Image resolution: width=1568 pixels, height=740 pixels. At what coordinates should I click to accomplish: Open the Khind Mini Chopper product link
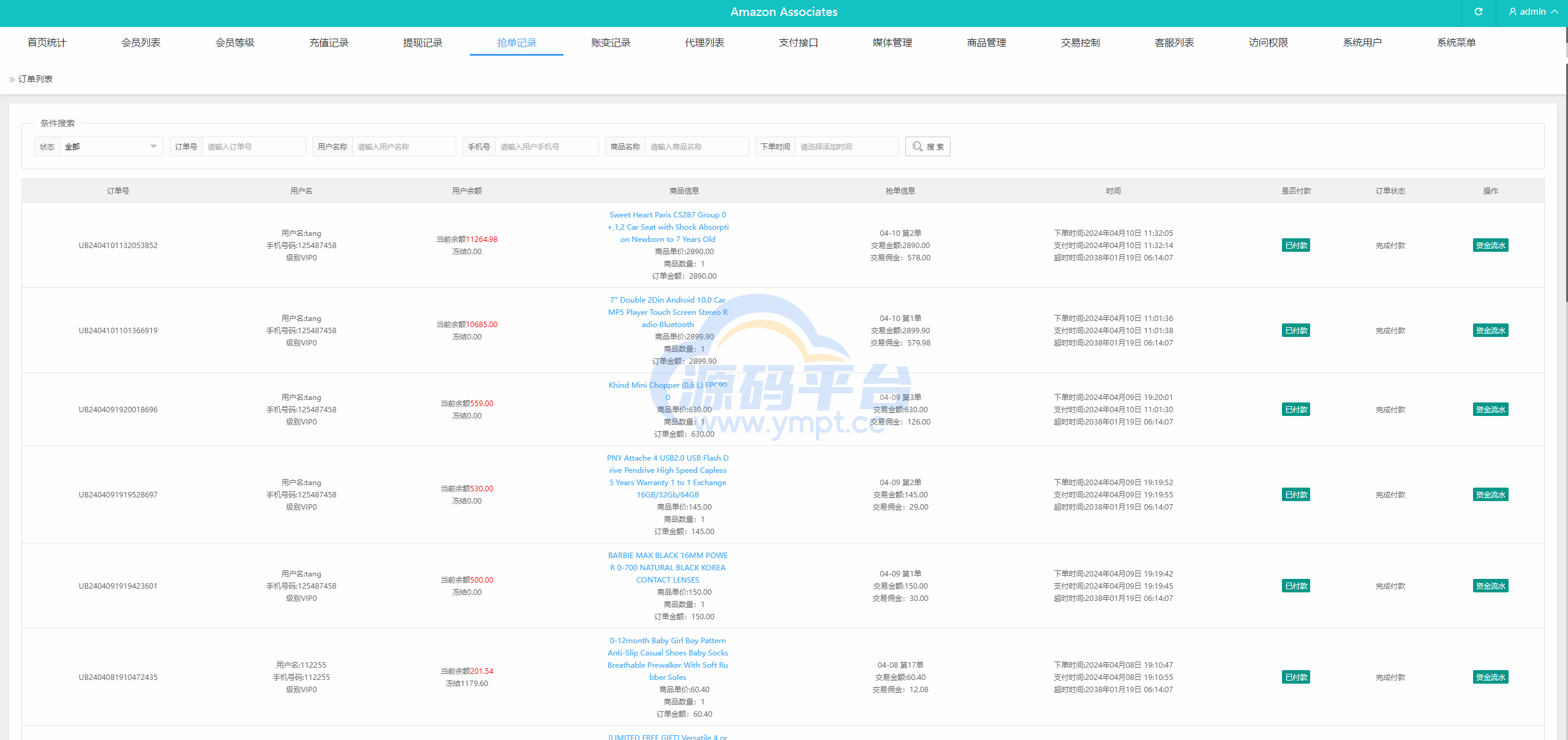[x=668, y=391]
